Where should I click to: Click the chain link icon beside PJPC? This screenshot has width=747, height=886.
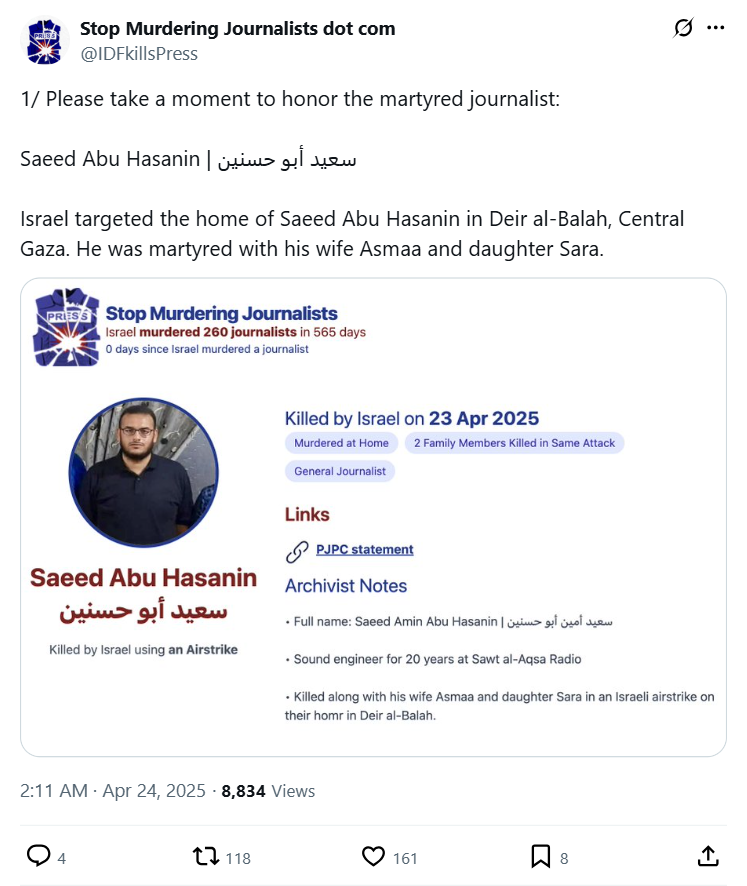pyautogui.click(x=297, y=551)
